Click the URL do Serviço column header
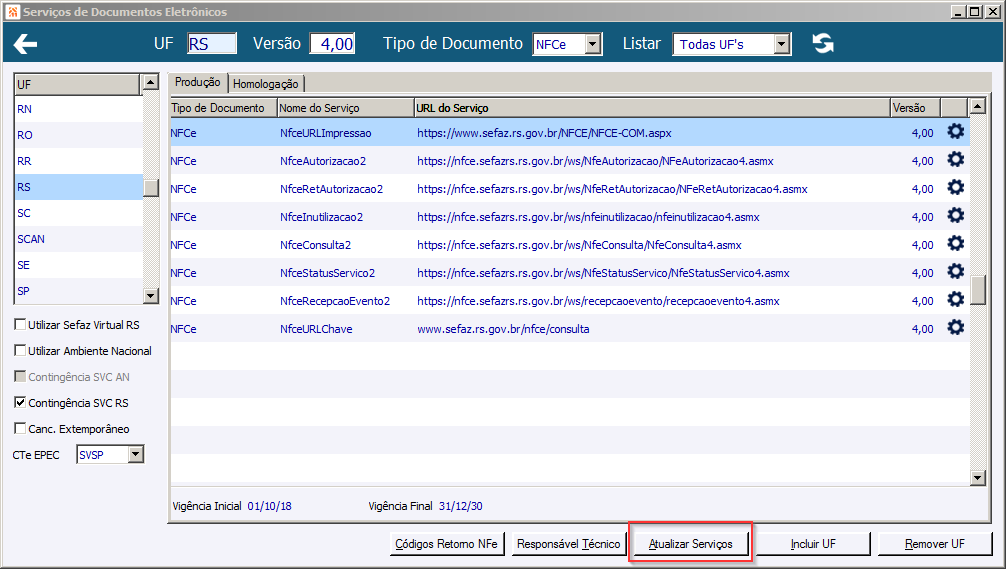This screenshot has height=569, width=1006. (x=652, y=108)
